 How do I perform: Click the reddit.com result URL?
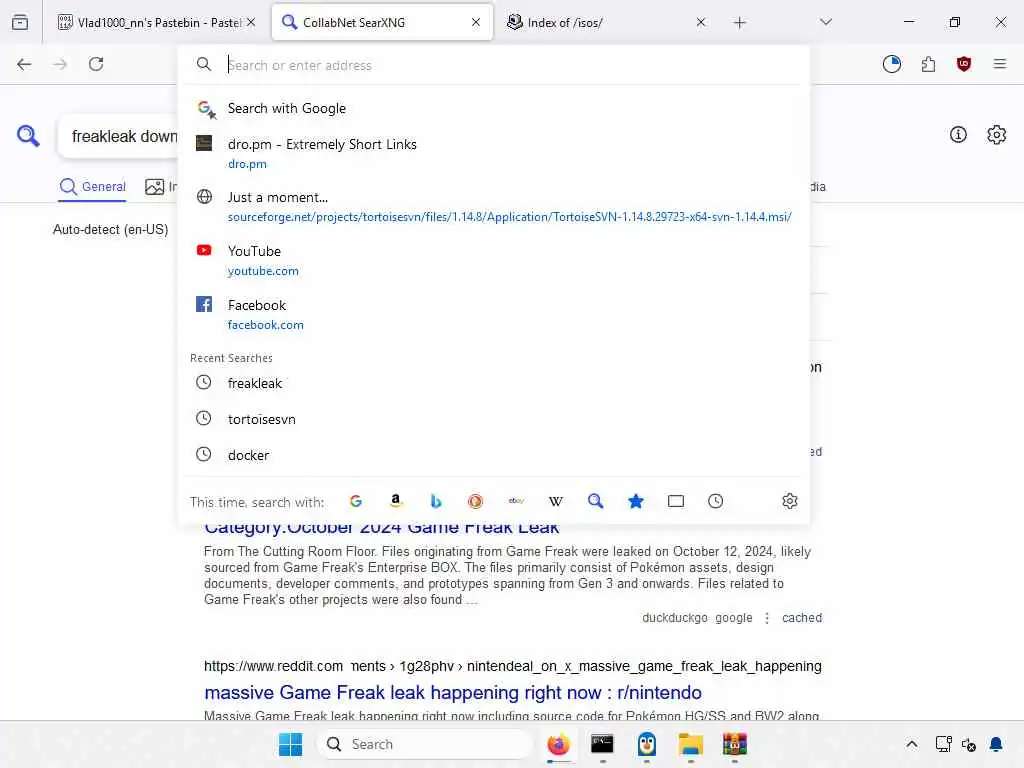tap(513, 666)
